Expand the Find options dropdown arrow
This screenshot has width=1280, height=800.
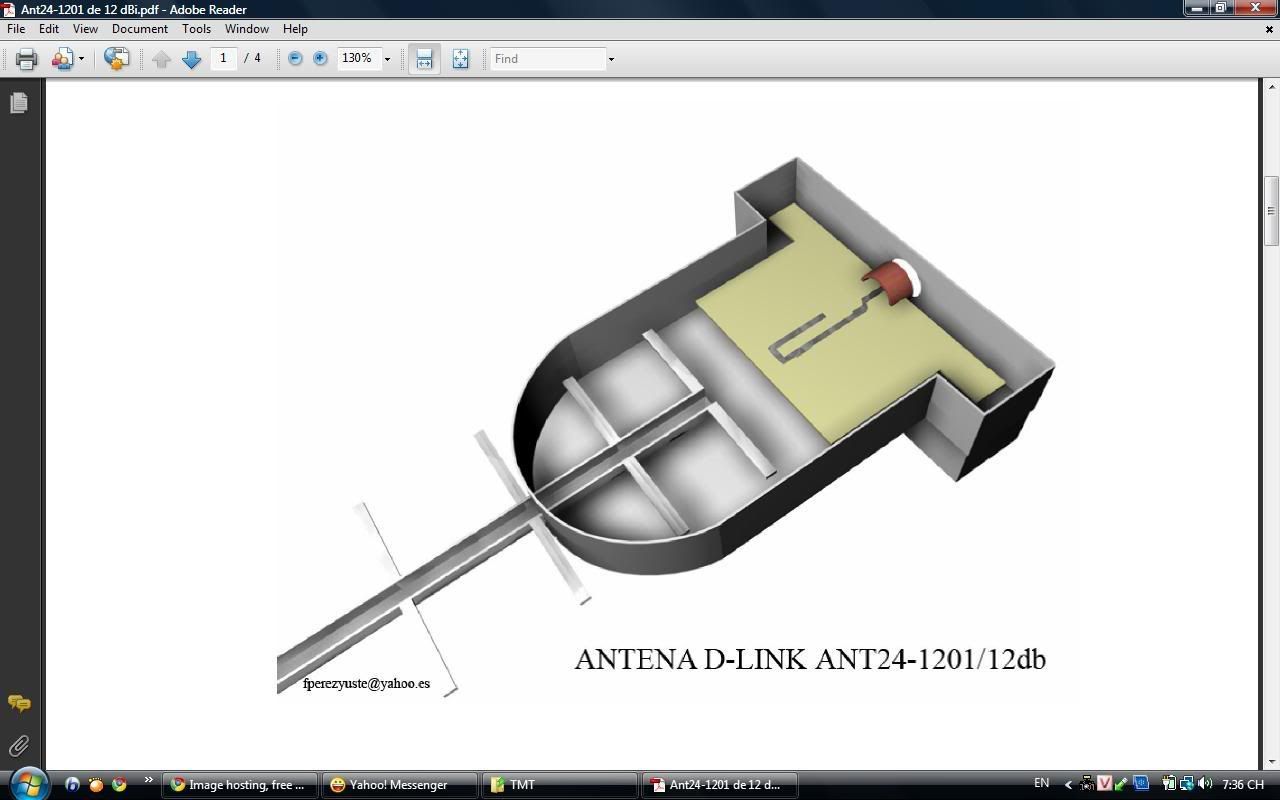(x=611, y=59)
